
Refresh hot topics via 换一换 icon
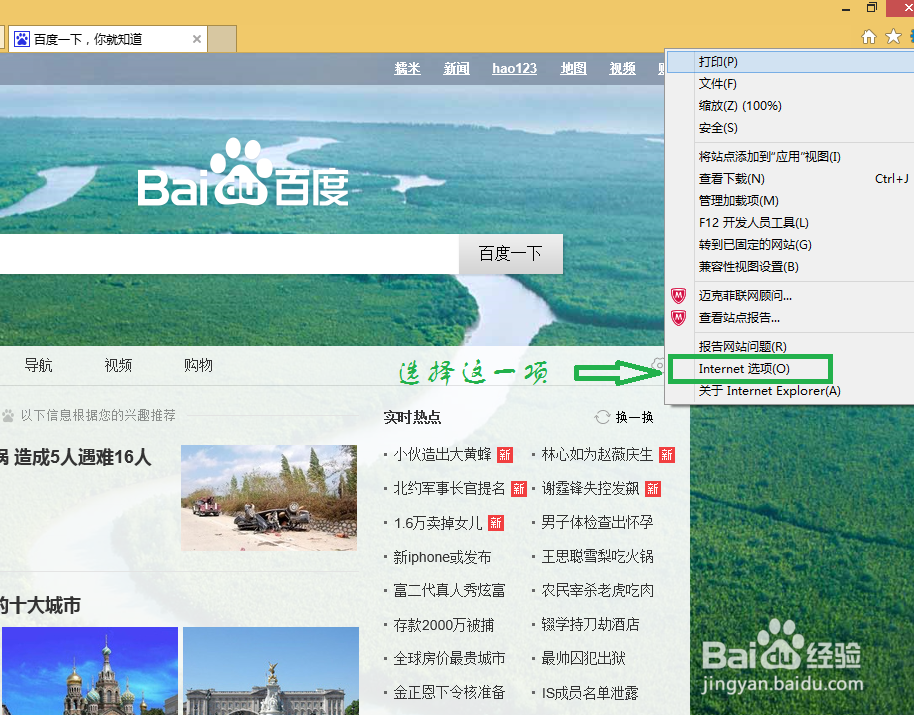pyautogui.click(x=602, y=417)
